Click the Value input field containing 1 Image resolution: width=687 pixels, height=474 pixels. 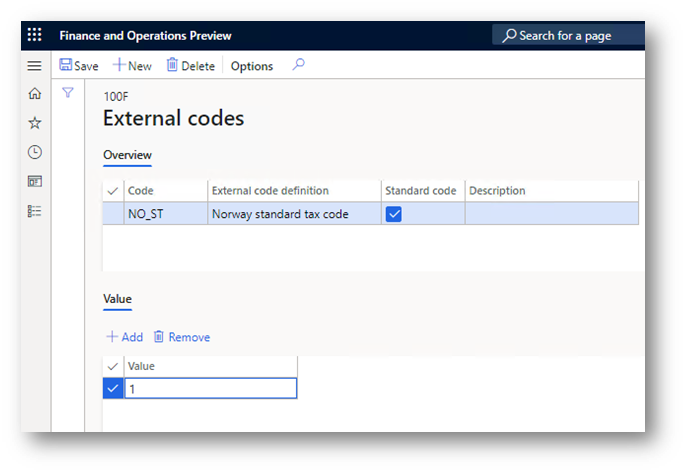[211, 389]
